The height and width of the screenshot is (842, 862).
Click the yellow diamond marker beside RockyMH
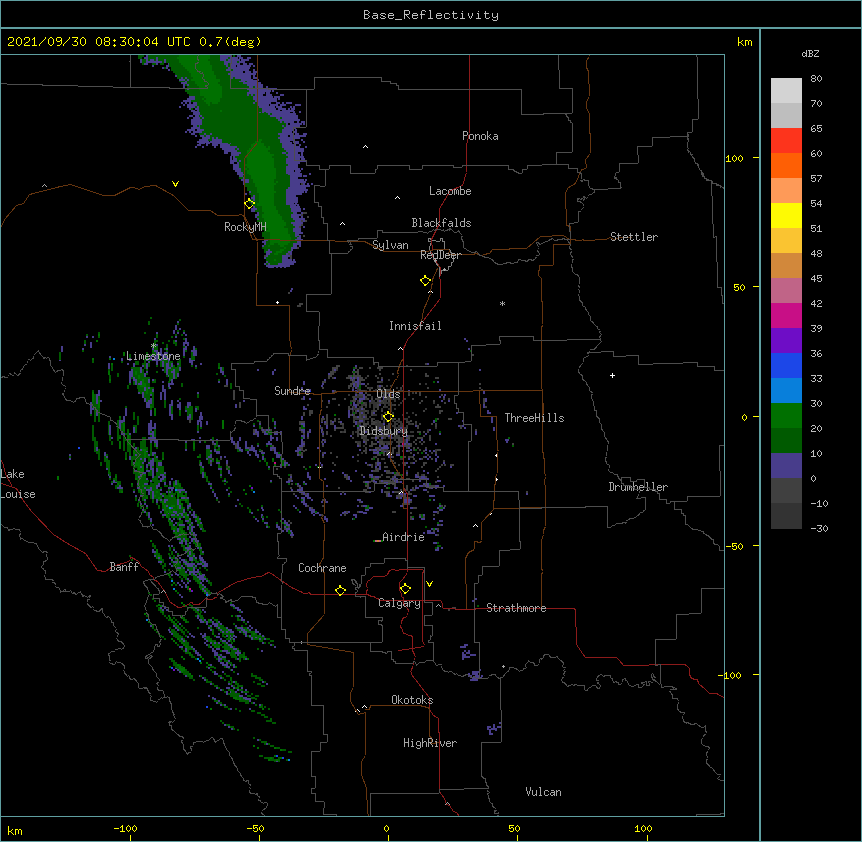click(250, 204)
